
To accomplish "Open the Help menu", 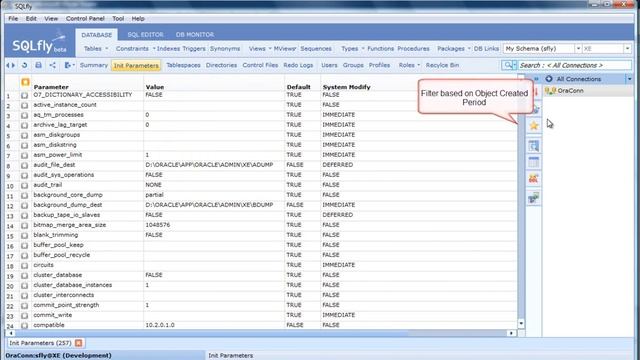I will click(138, 18).
